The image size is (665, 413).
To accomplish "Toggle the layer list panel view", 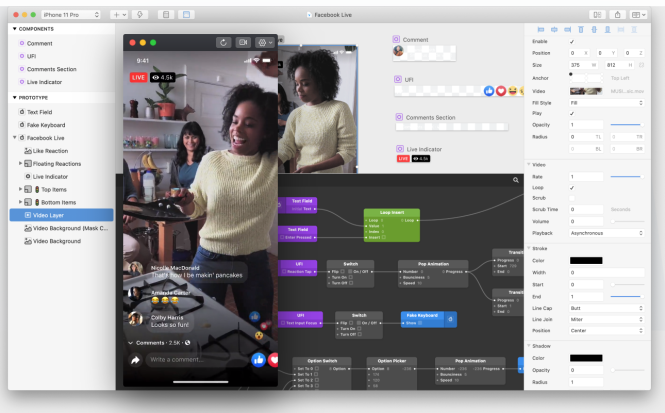I will point(166,15).
